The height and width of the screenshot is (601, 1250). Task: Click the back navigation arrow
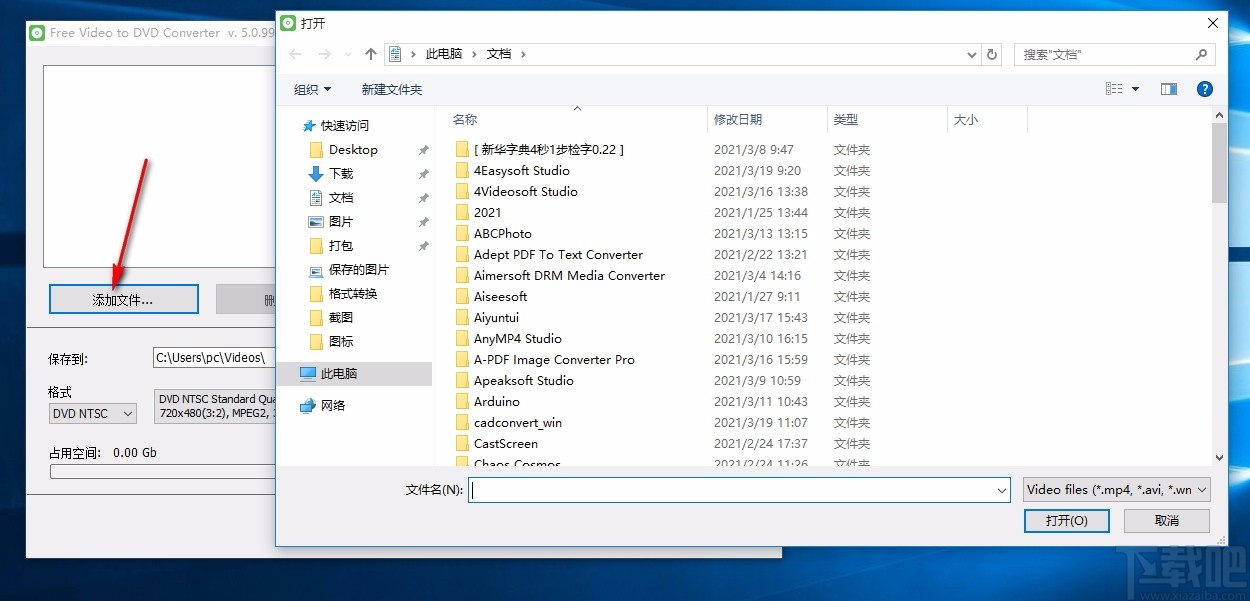[293, 54]
